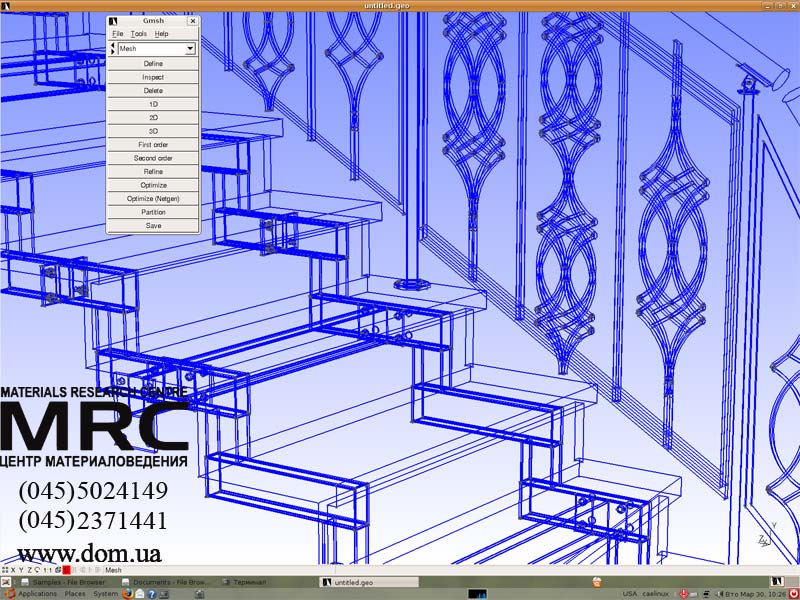Click the camera screenshot applet in panel
This screenshot has height=600, width=800.
(x=199, y=594)
